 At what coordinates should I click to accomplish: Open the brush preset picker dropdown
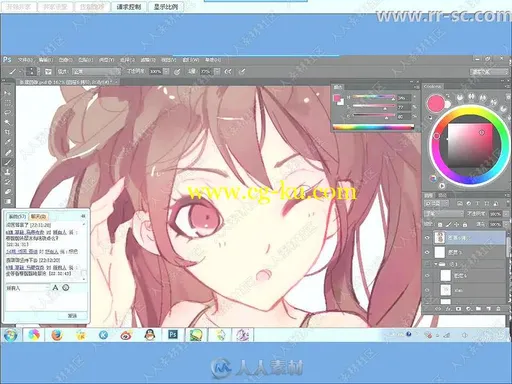coord(38,71)
